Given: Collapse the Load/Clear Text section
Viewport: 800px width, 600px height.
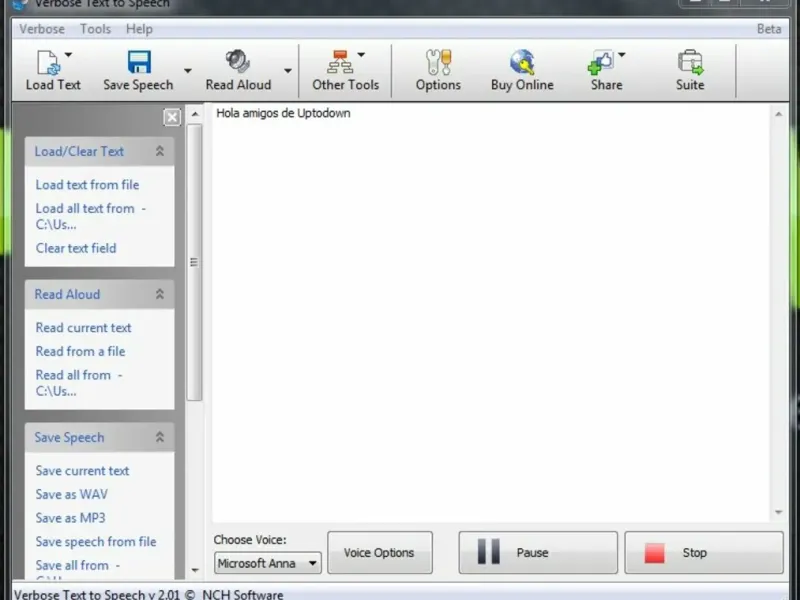Looking at the screenshot, I should [x=159, y=152].
